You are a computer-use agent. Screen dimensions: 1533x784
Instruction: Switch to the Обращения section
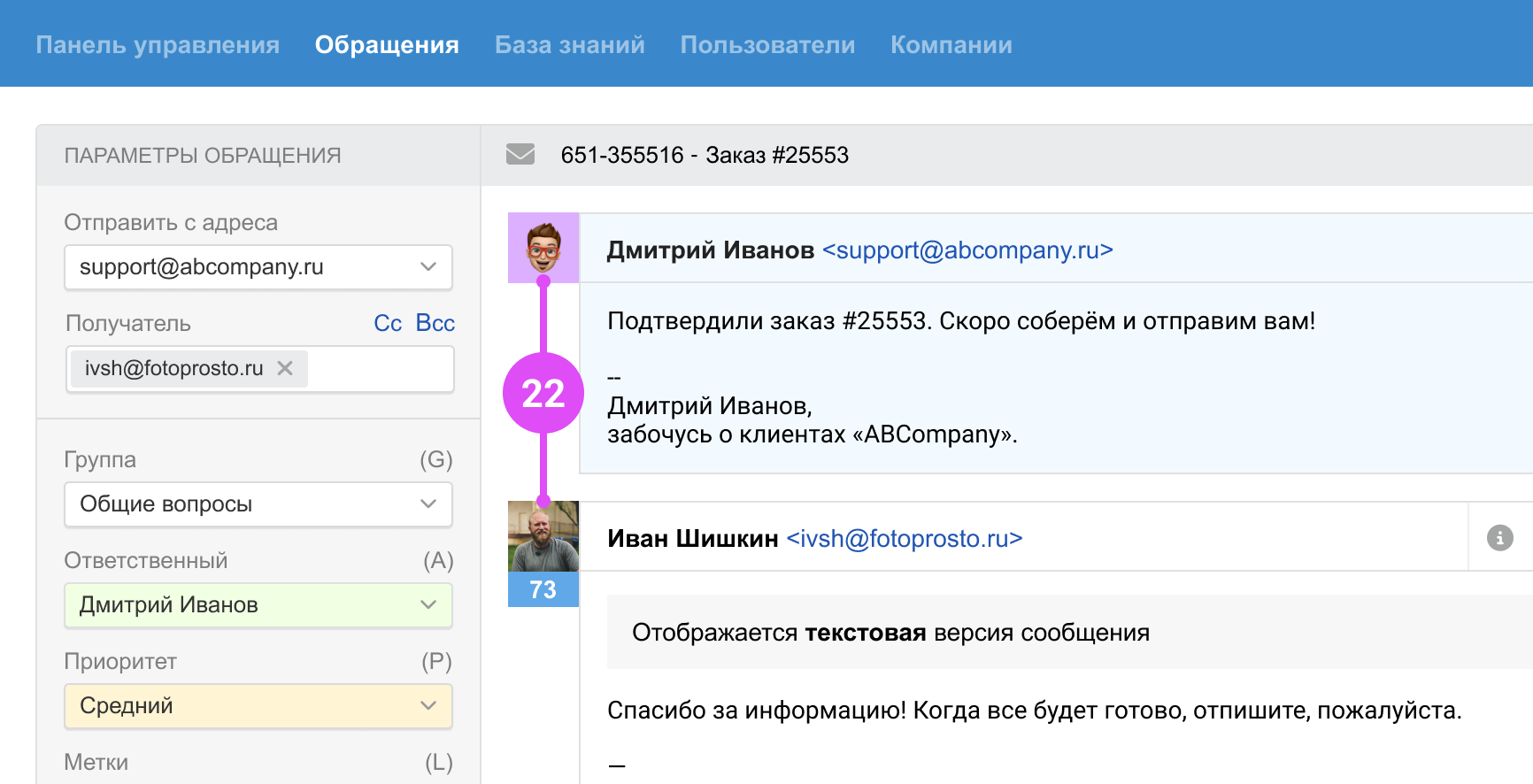[387, 45]
